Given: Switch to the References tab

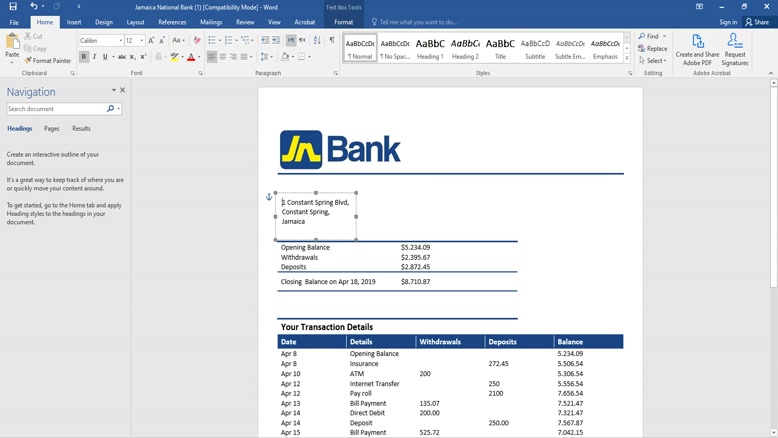Looking at the screenshot, I should pyautogui.click(x=172, y=22).
